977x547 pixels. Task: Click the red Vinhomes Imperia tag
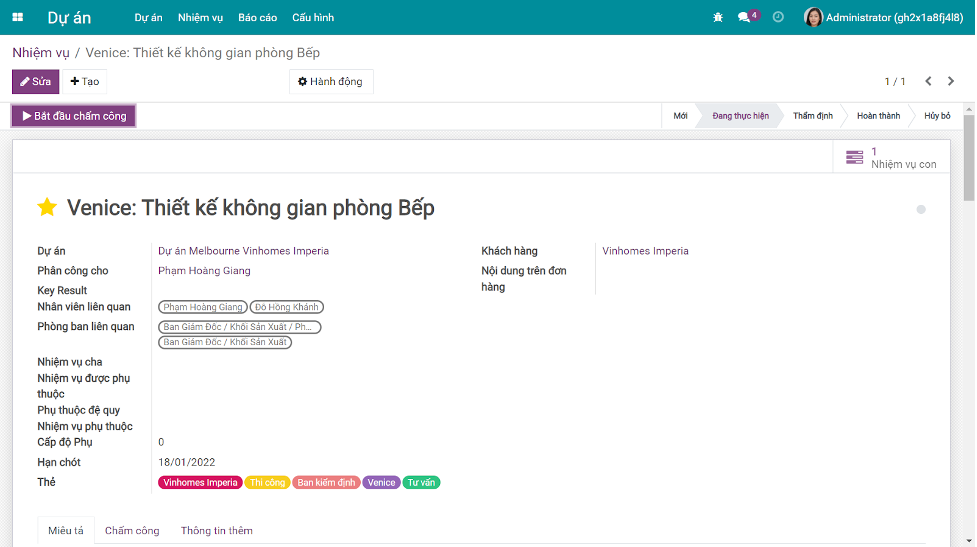[x=200, y=482]
